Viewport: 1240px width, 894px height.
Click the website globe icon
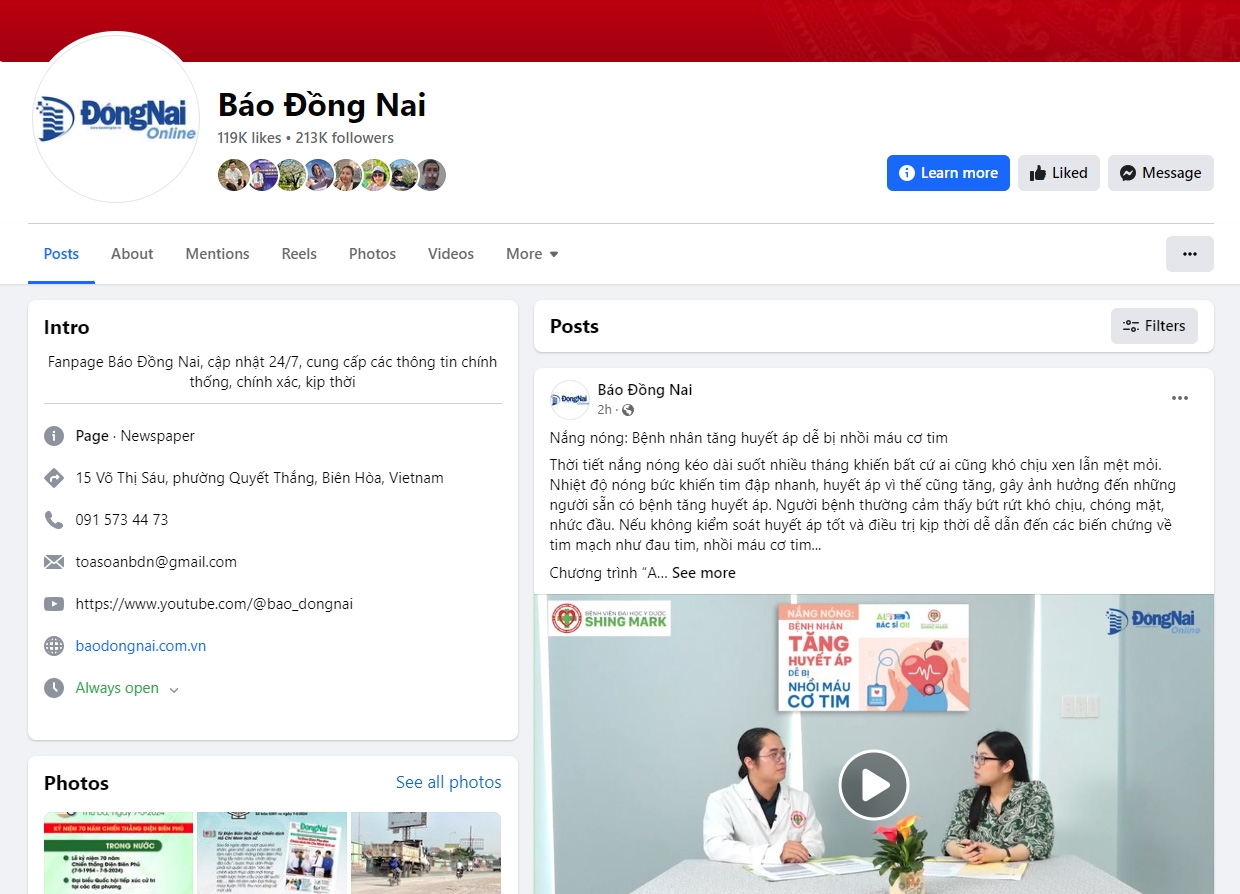point(54,646)
